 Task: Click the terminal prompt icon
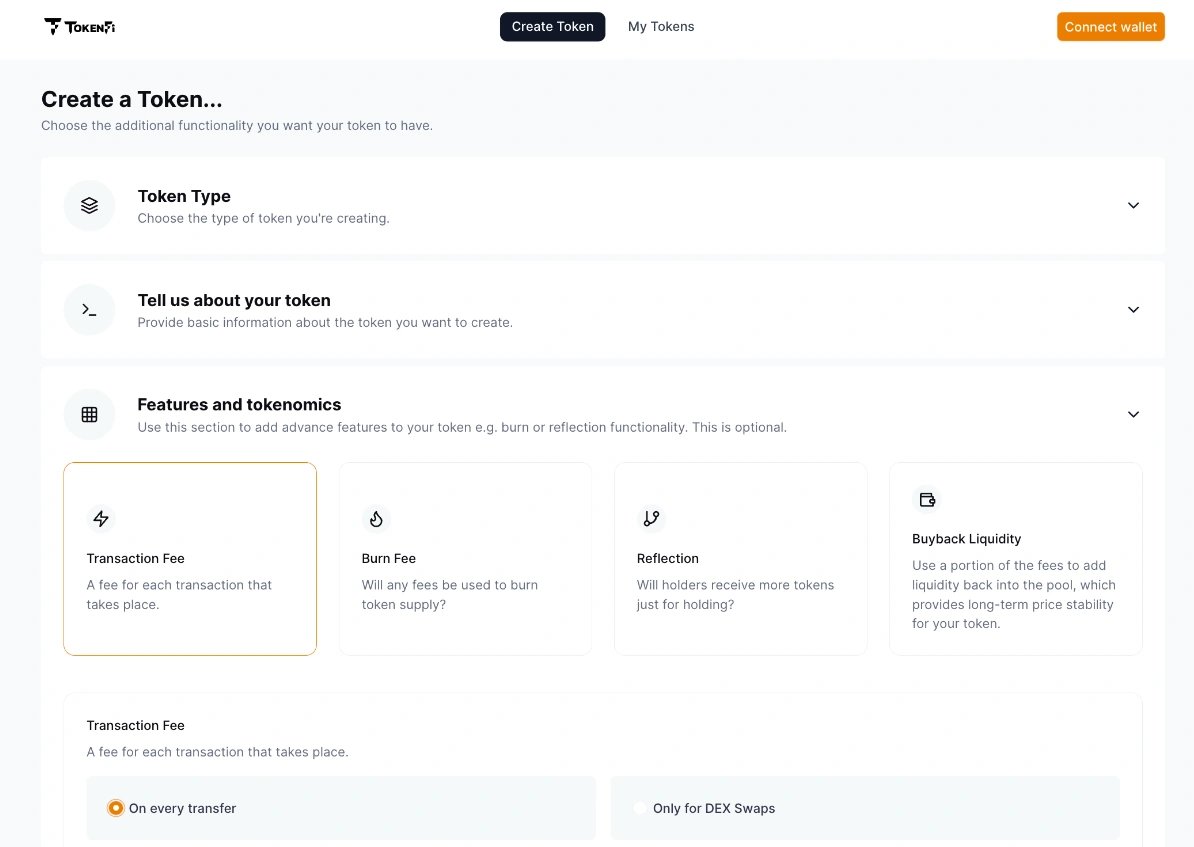tap(89, 310)
